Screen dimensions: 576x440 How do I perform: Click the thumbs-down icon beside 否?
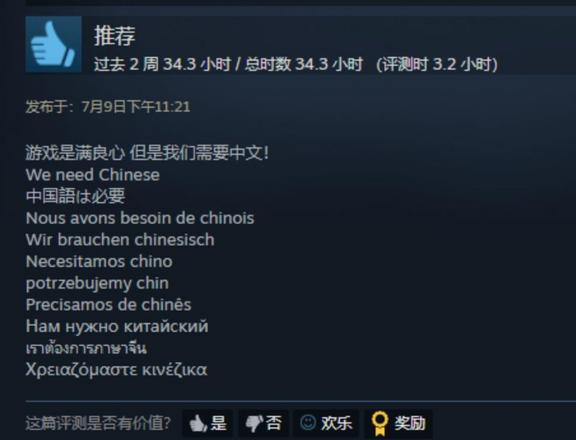pos(254,423)
